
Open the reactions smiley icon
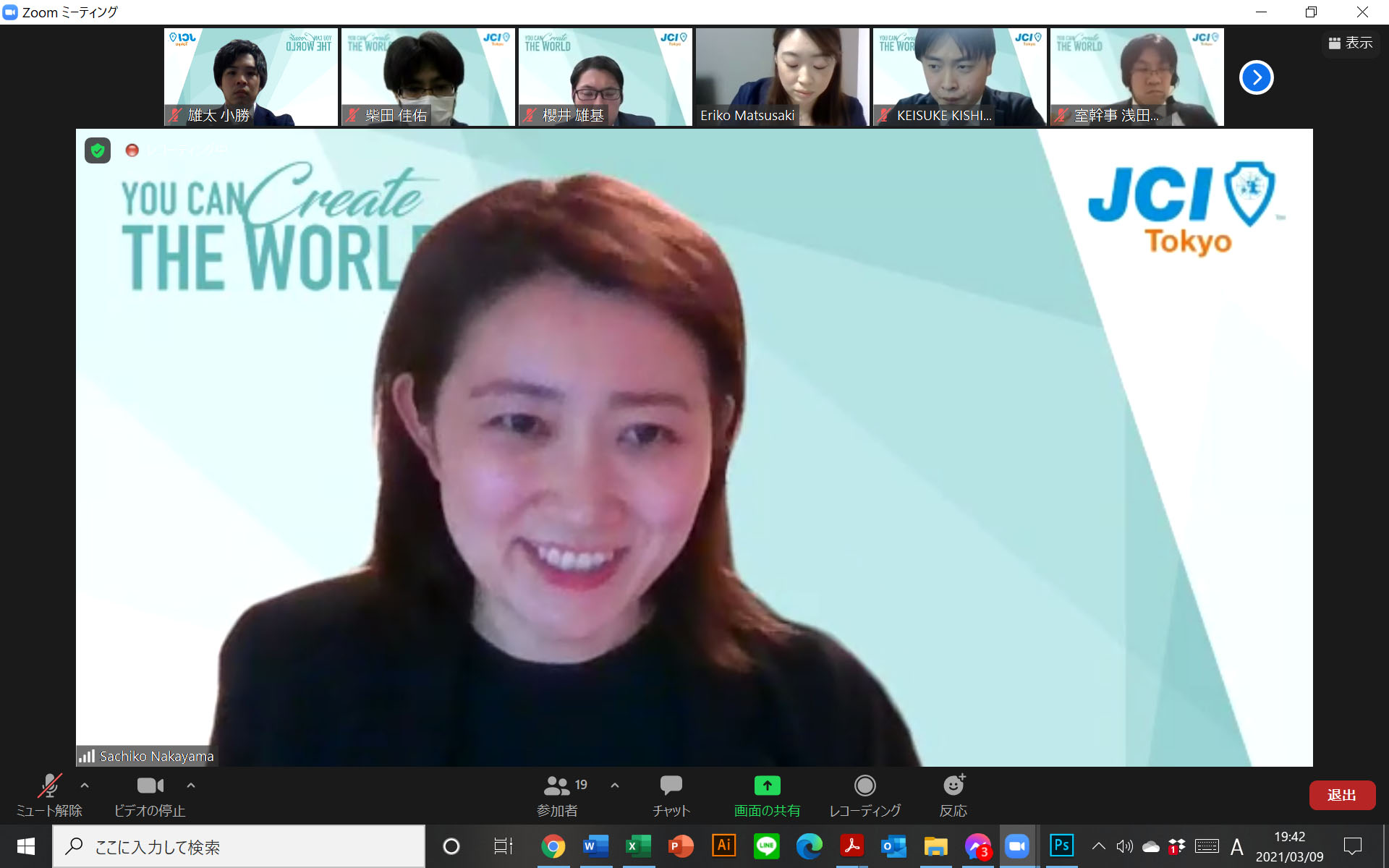click(953, 786)
